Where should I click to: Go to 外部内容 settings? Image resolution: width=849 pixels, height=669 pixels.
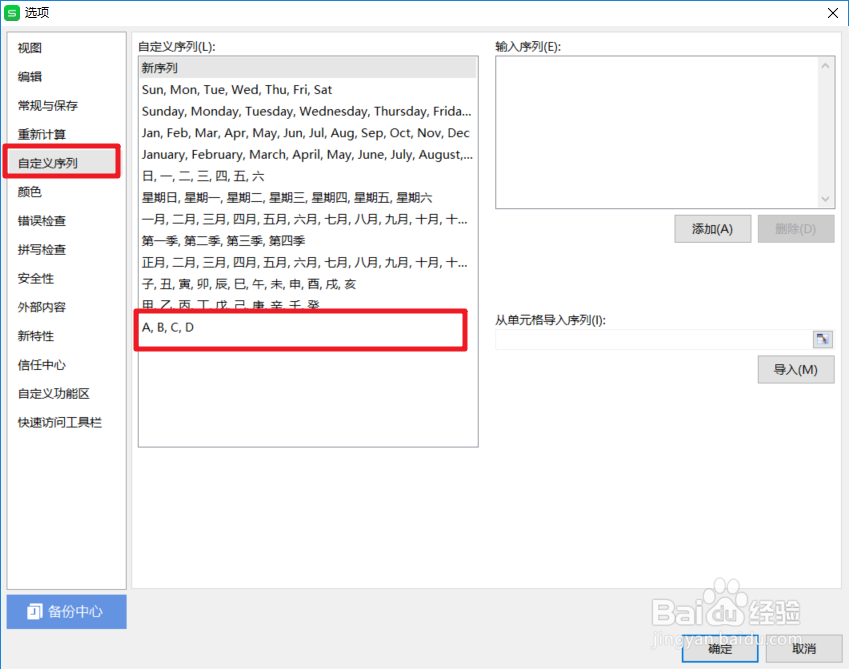[x=42, y=307]
